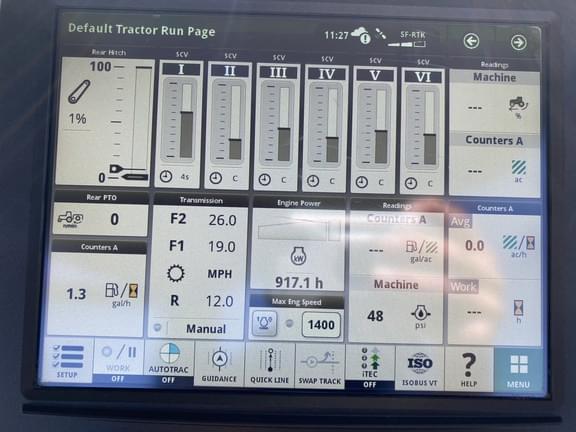Tap the max engine speed button
Viewport: 576px width, 432px height.
[x=264, y=323]
